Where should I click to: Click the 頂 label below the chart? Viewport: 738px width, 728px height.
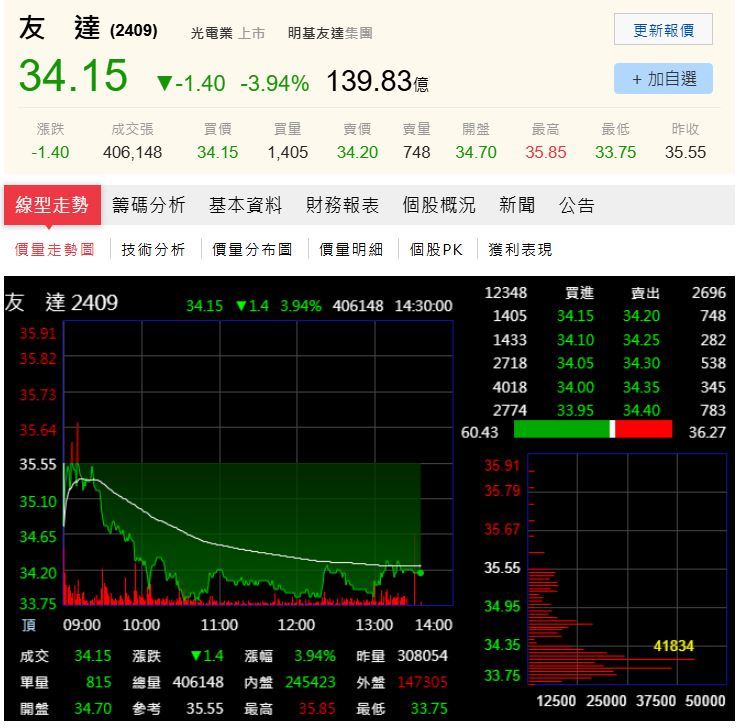pyautogui.click(x=29, y=625)
